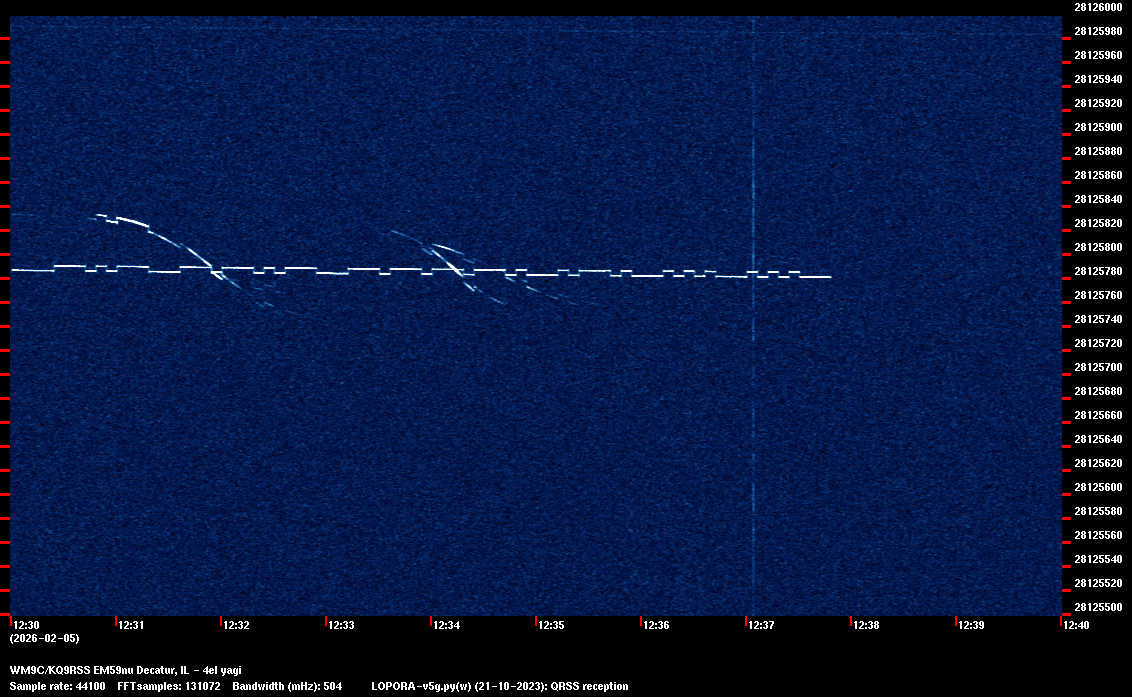1132x697 pixels.
Task: Select the 28125500 frequency label
Action: tap(1097, 607)
